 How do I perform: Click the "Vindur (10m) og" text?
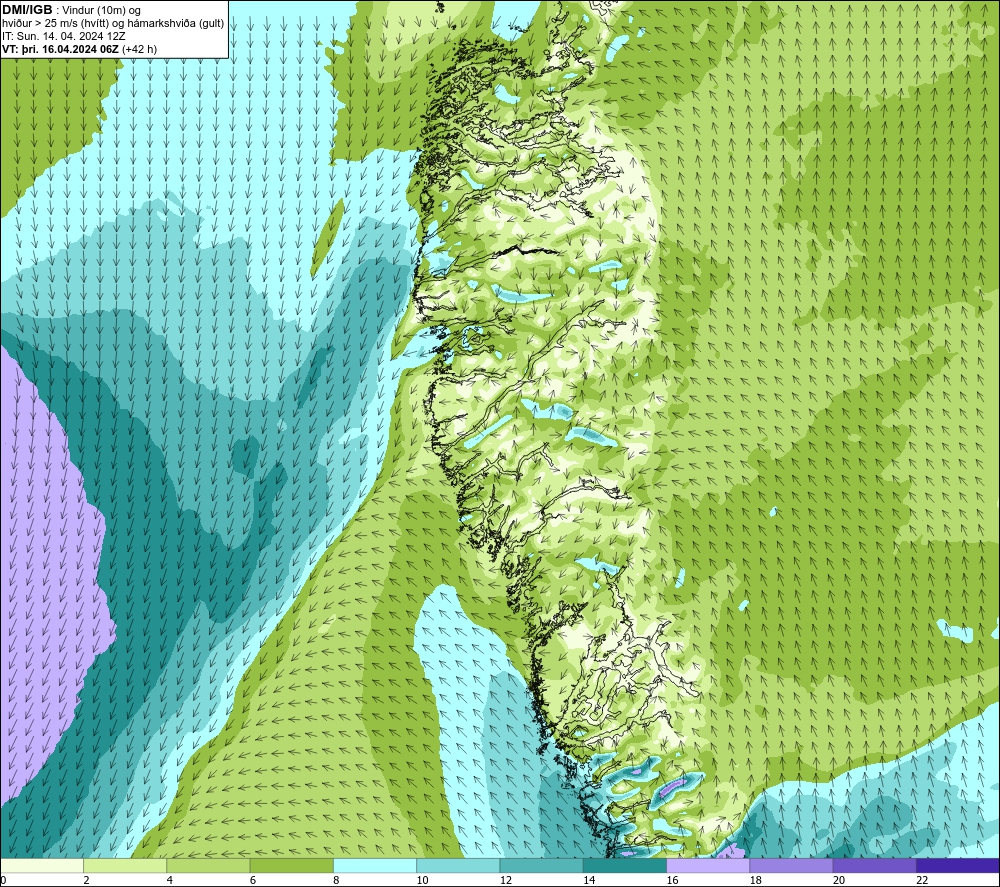102,11
